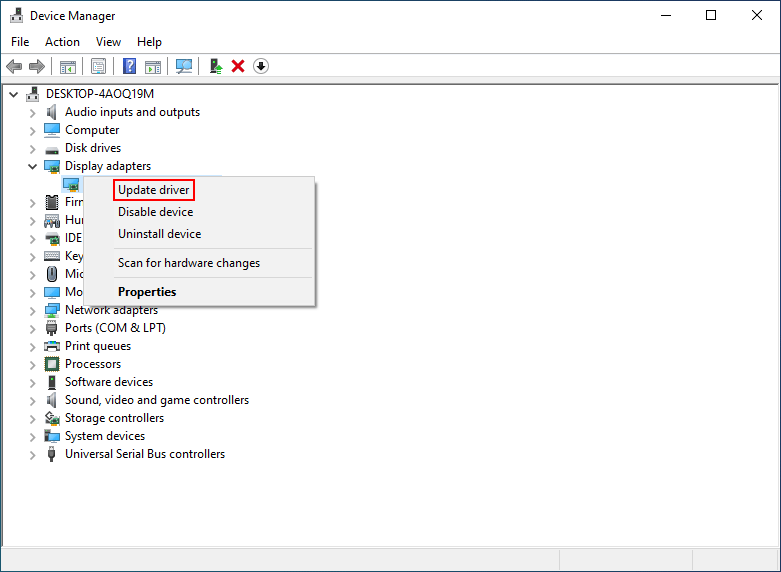Select the Software devices label
Viewport: 781px width, 572px height.
pyautogui.click(x=109, y=382)
